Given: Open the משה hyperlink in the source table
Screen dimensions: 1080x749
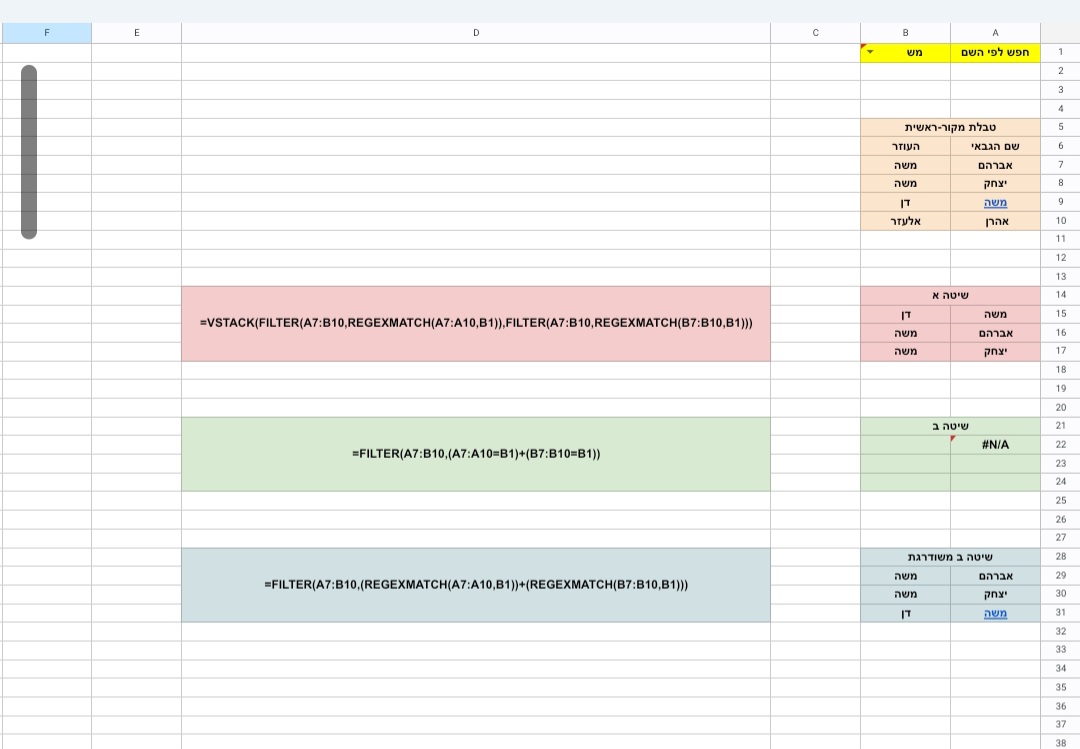Looking at the screenshot, I should pyautogui.click(x=994, y=202).
